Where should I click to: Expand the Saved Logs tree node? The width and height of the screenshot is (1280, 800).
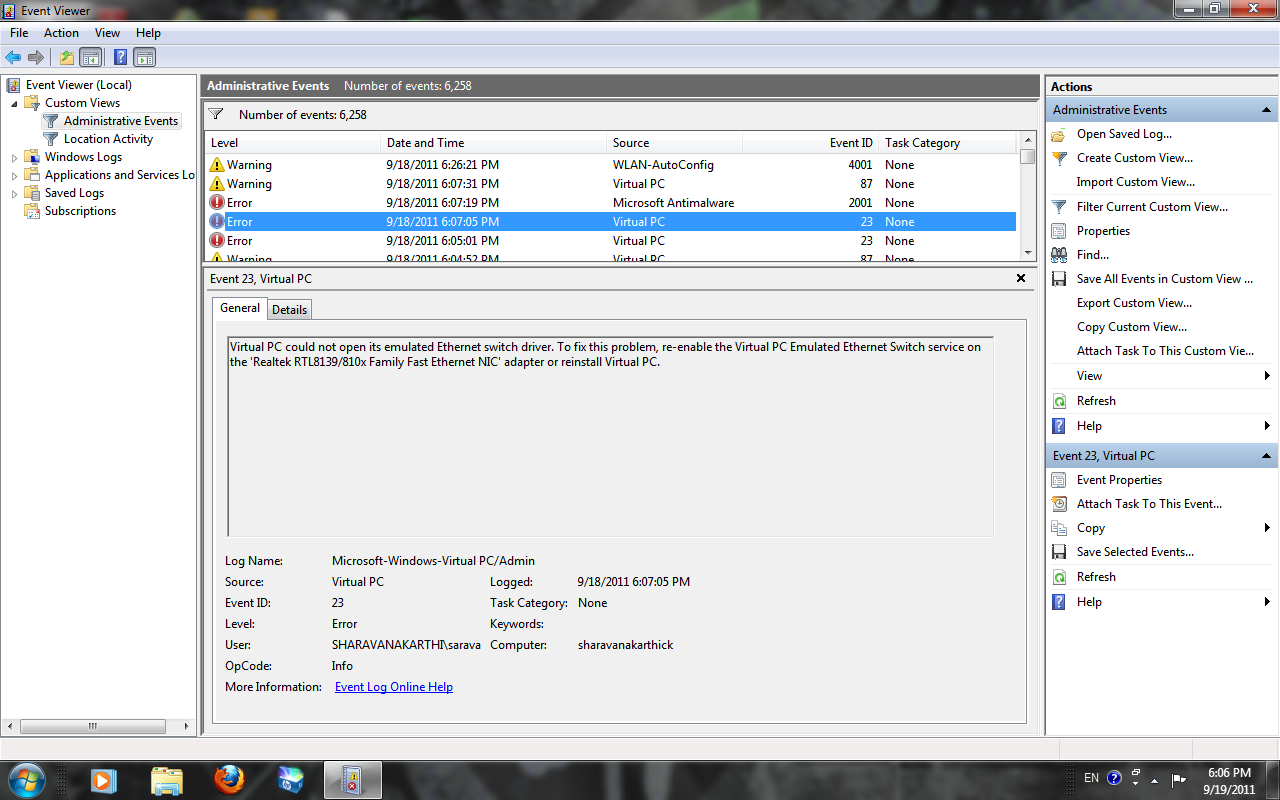pyautogui.click(x=15, y=193)
